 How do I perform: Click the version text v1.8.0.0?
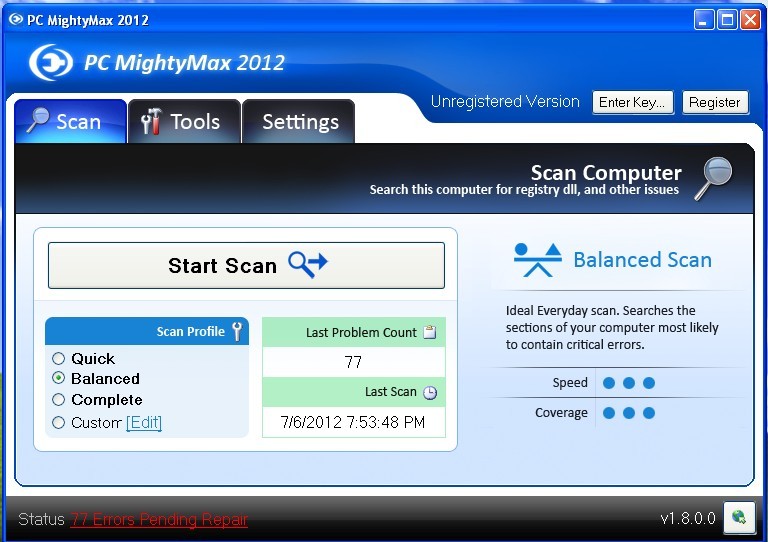[688, 518]
